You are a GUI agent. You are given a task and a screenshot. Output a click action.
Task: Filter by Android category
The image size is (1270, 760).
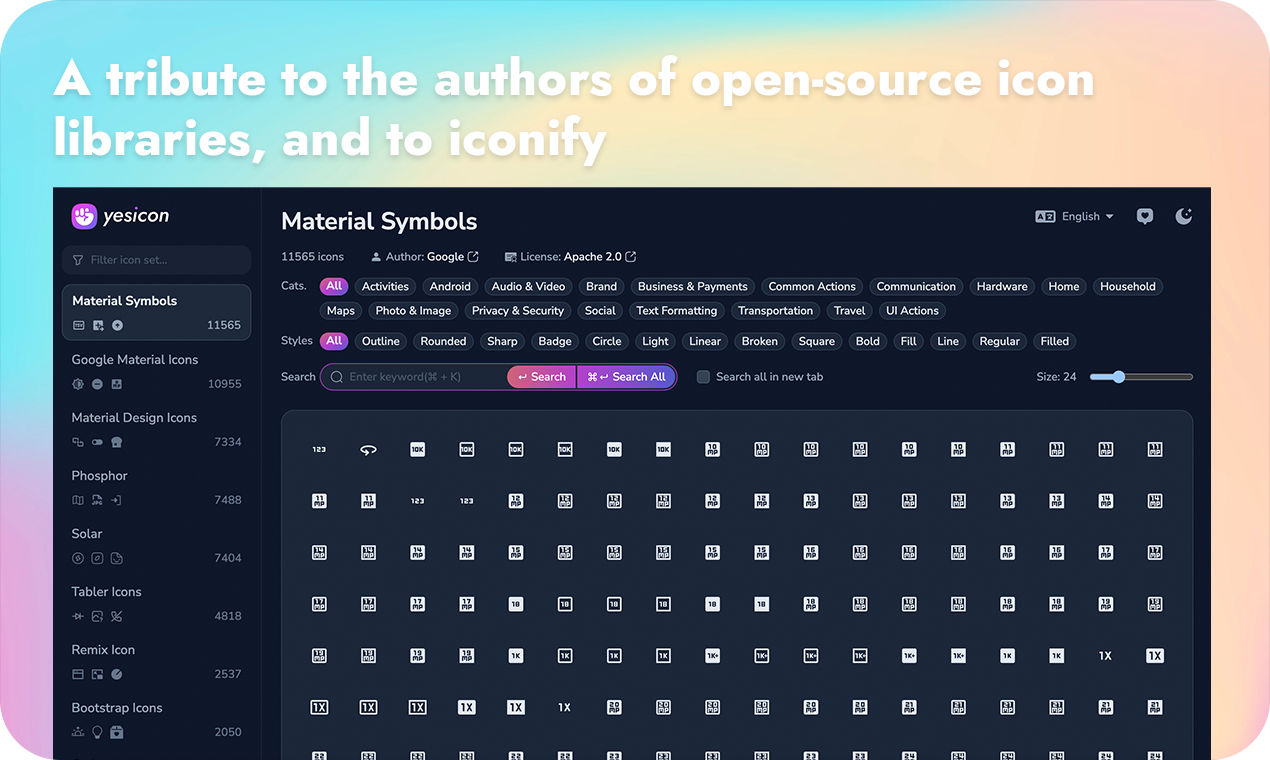450,286
